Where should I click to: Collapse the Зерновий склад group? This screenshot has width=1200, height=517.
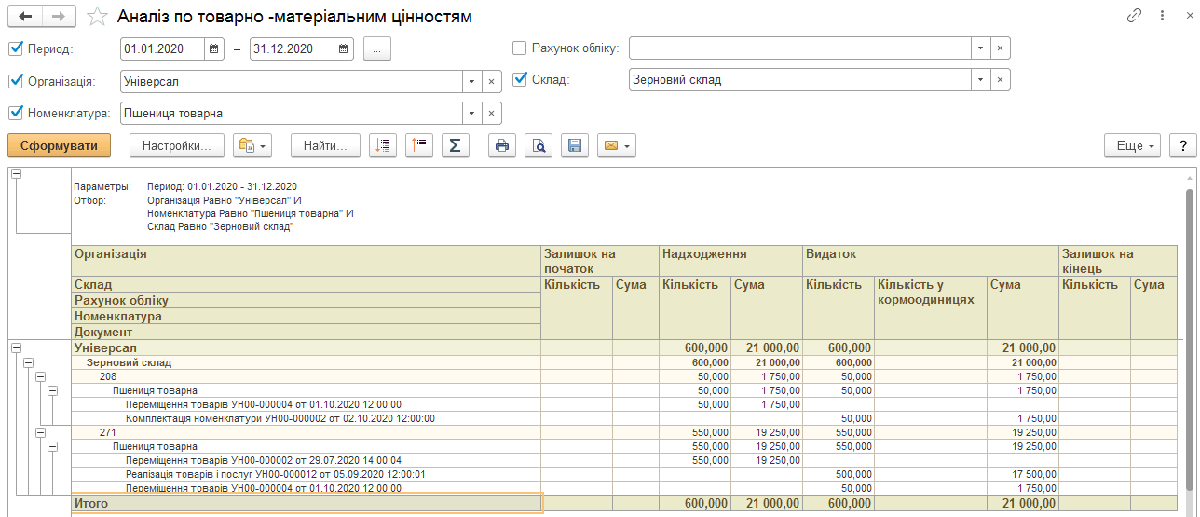pos(27,362)
